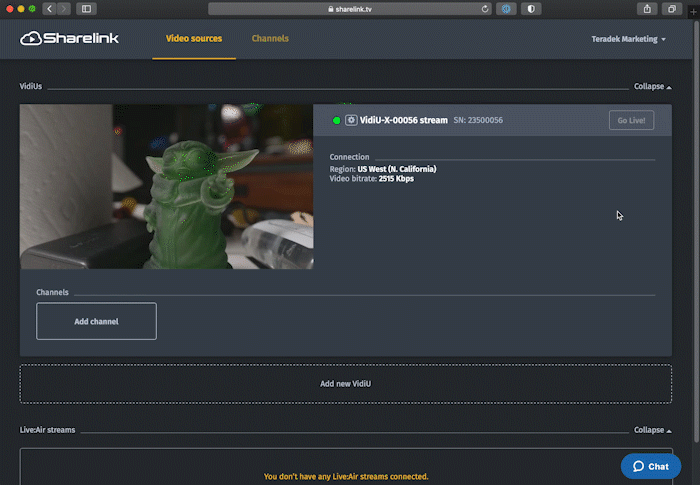
Task: Click Add new VidiU area
Action: pos(345,383)
